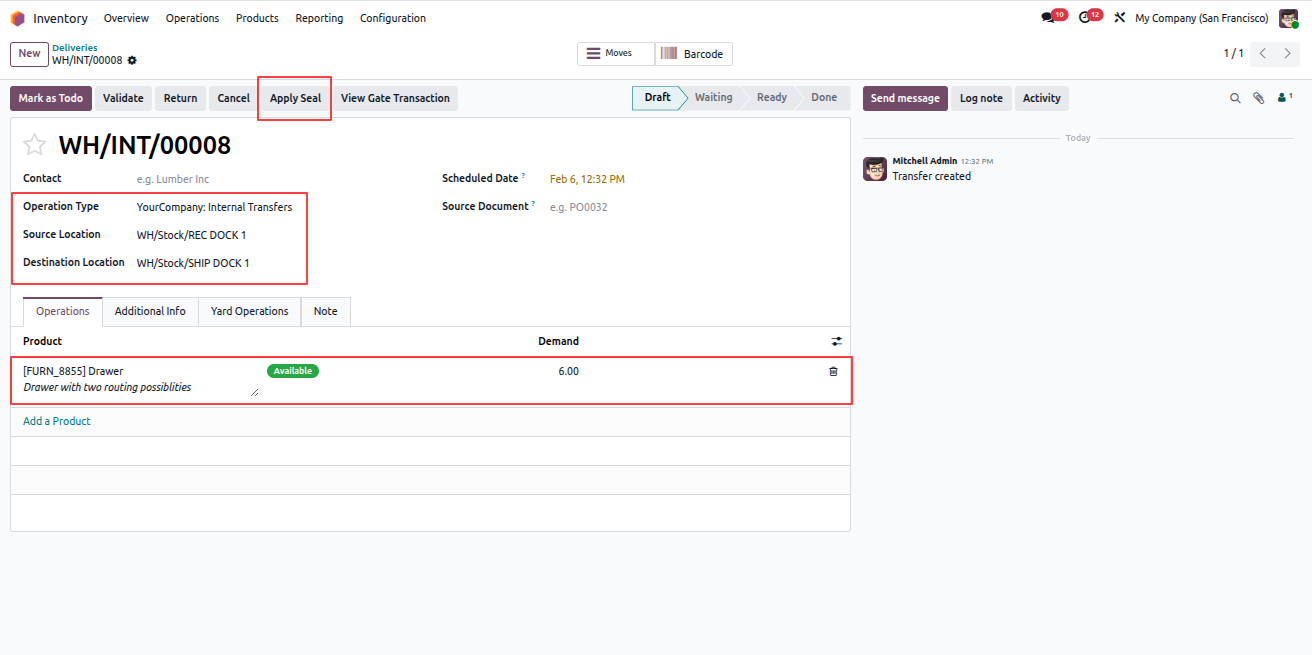Screen dimensions: 1312x655
Task: Switch to the Note tab
Action: (326, 311)
